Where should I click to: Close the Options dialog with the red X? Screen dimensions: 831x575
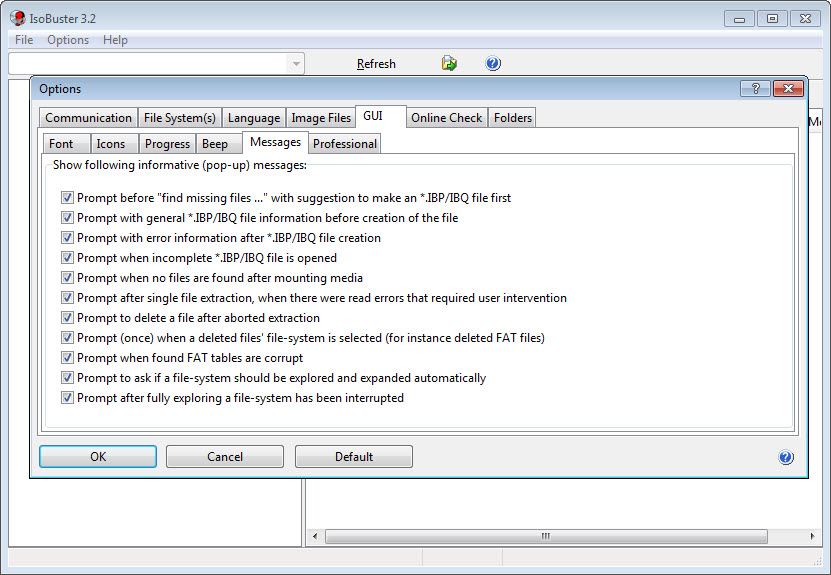pos(789,89)
